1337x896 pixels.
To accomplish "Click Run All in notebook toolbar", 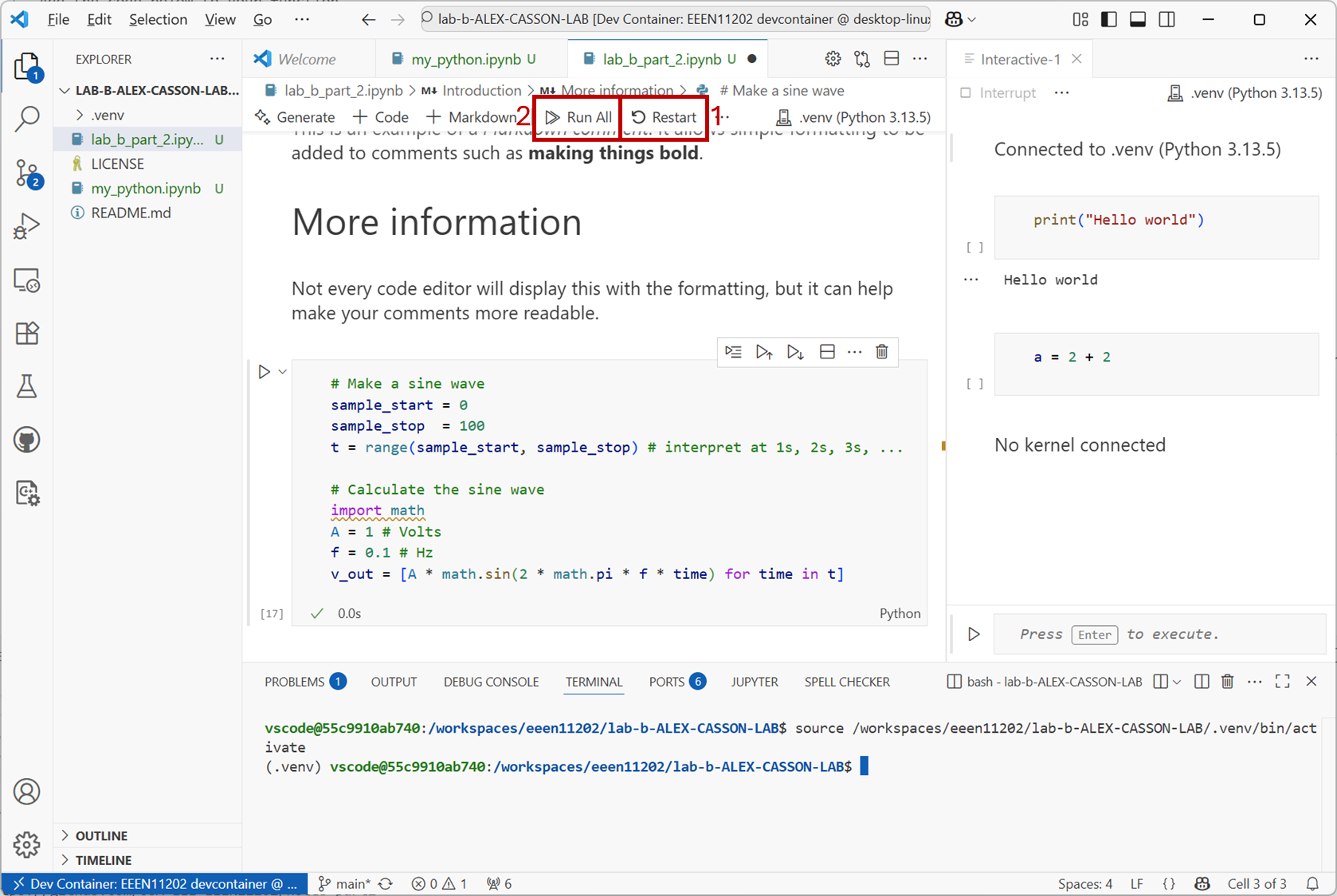I will [x=578, y=117].
